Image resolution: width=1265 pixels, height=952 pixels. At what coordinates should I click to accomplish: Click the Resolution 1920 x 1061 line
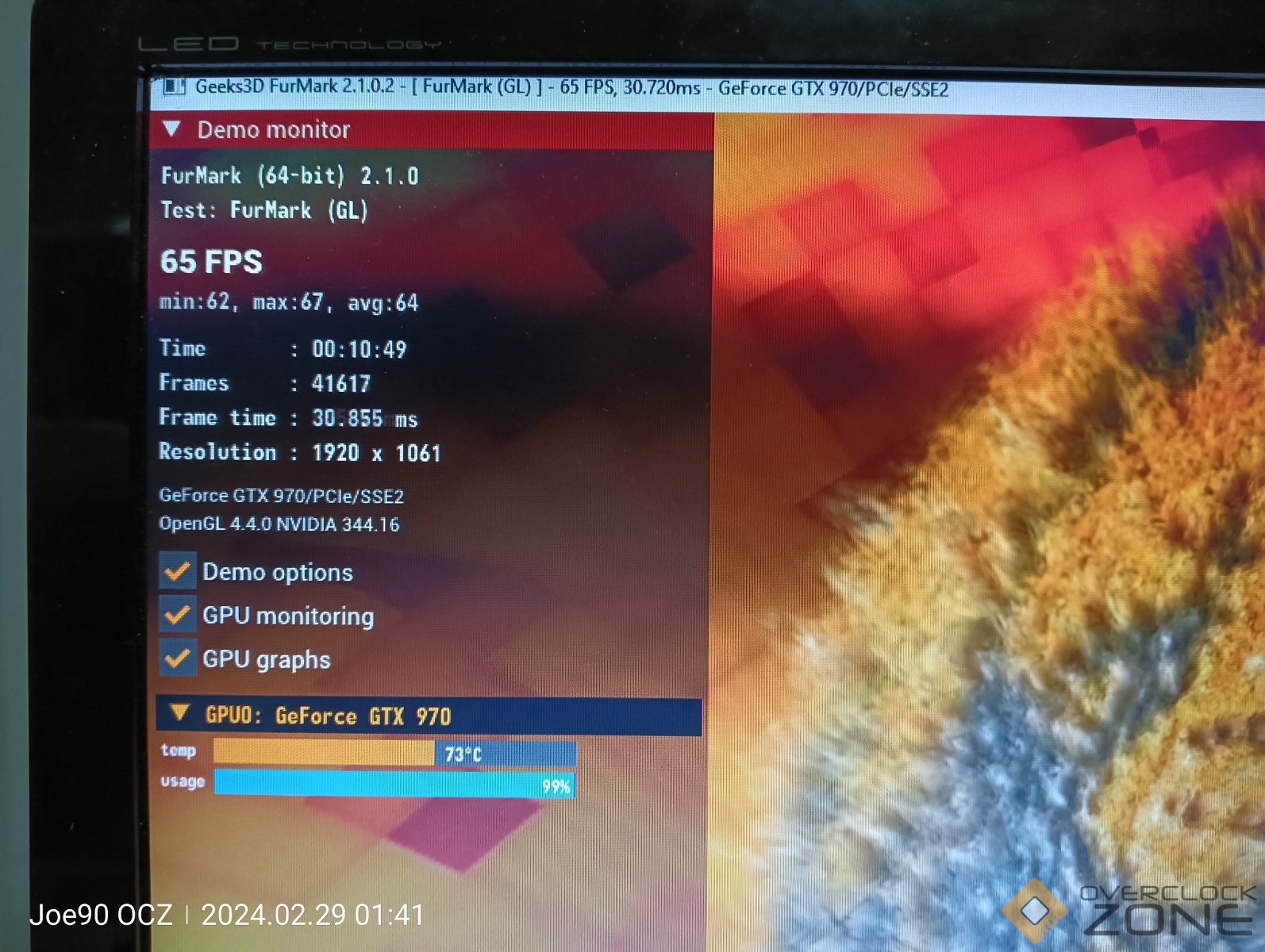pos(299,452)
